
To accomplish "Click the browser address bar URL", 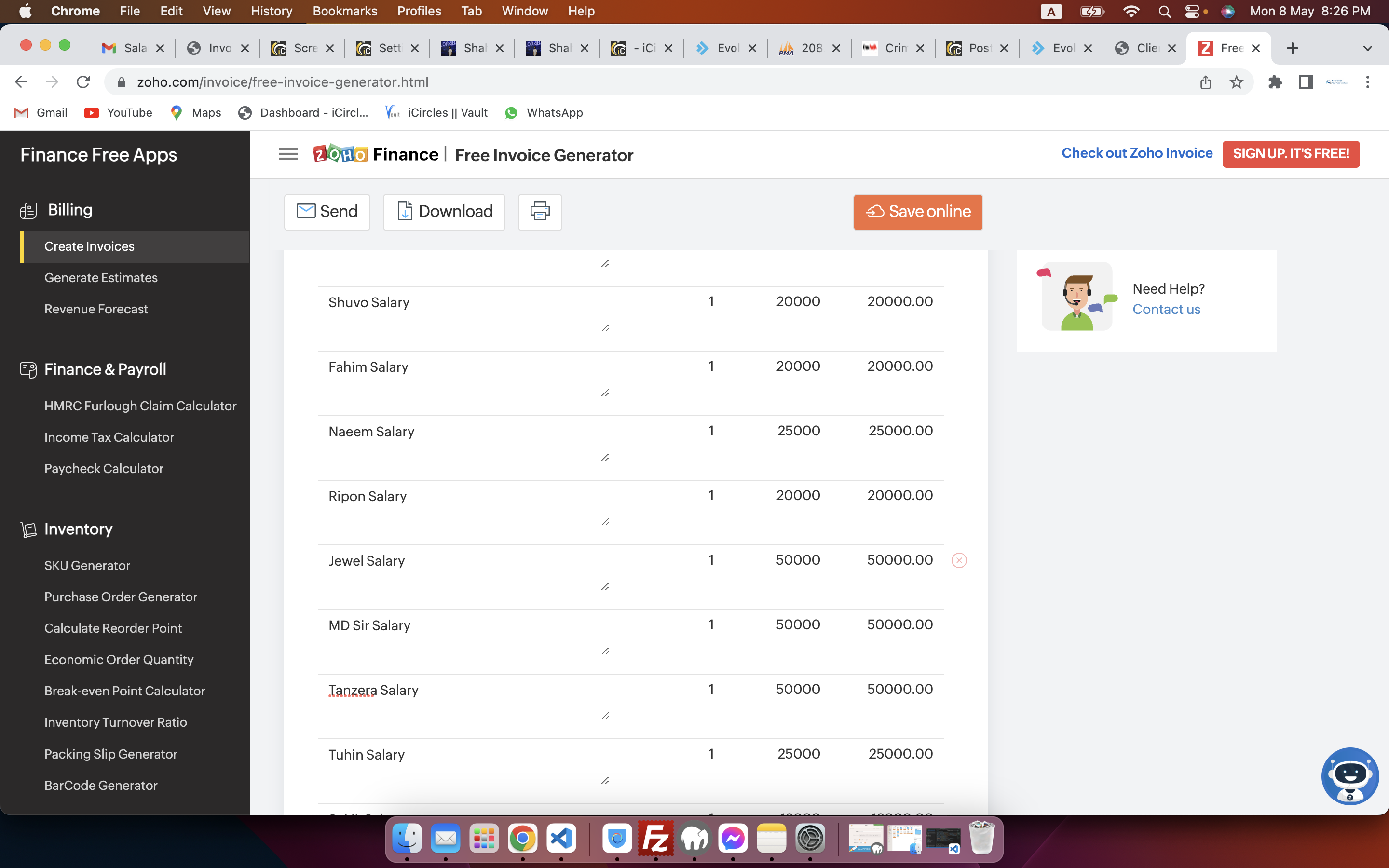I will click(x=283, y=82).
